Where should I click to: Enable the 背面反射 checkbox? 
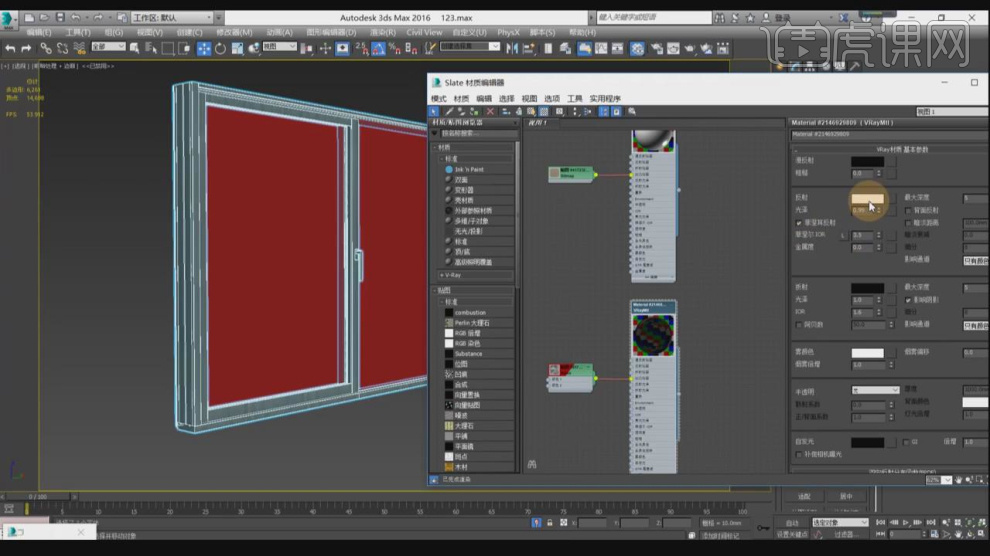coord(908,211)
